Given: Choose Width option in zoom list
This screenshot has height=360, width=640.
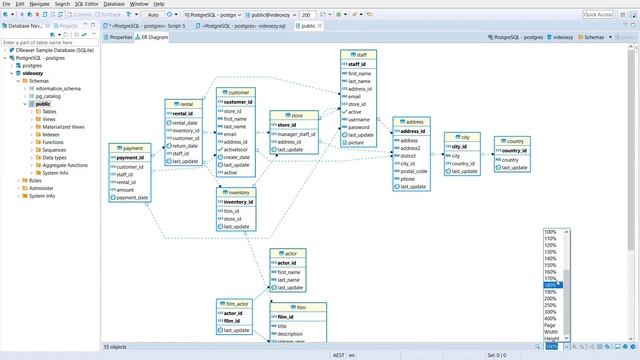Looking at the screenshot, I should pos(551,332).
